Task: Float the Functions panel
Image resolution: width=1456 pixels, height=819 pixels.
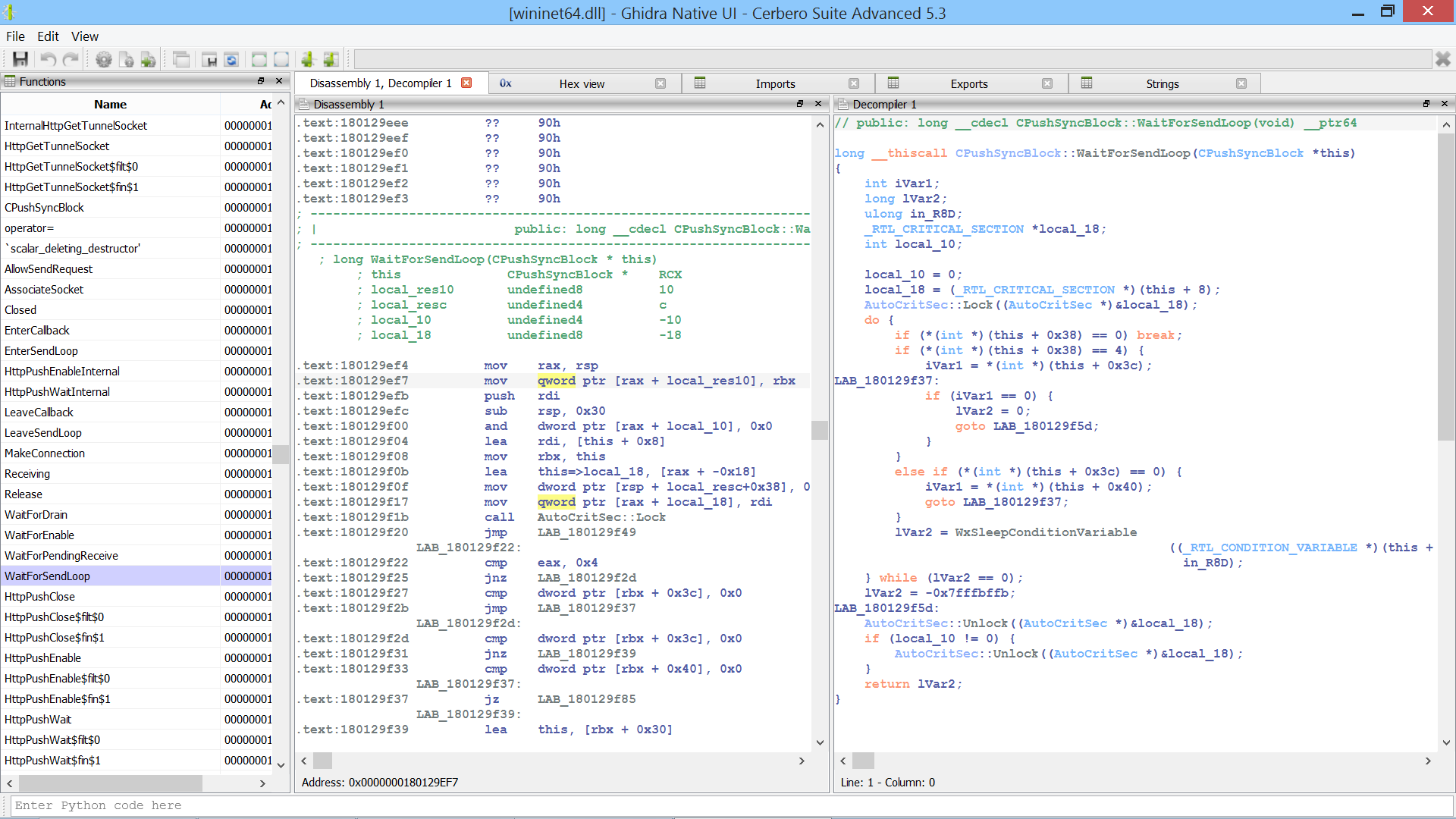Action: [x=261, y=81]
